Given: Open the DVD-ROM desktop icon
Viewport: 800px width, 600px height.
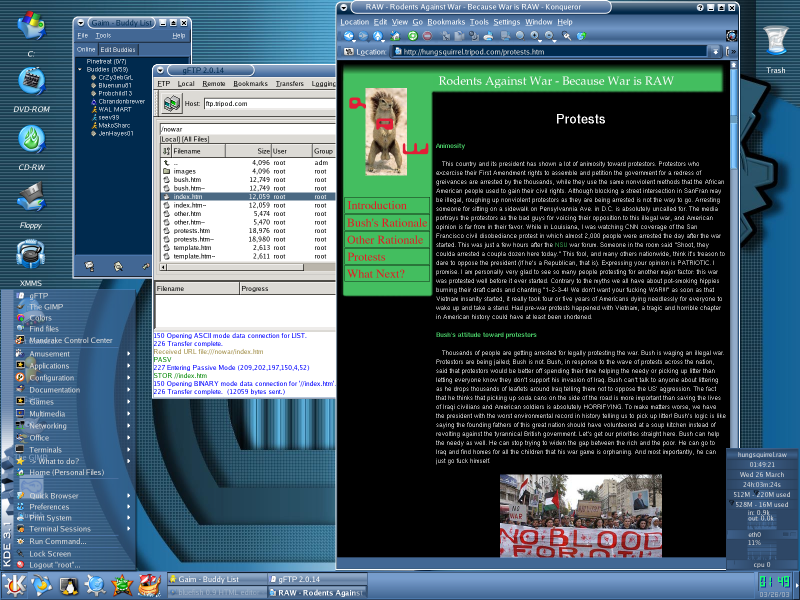Looking at the screenshot, I should (32, 82).
